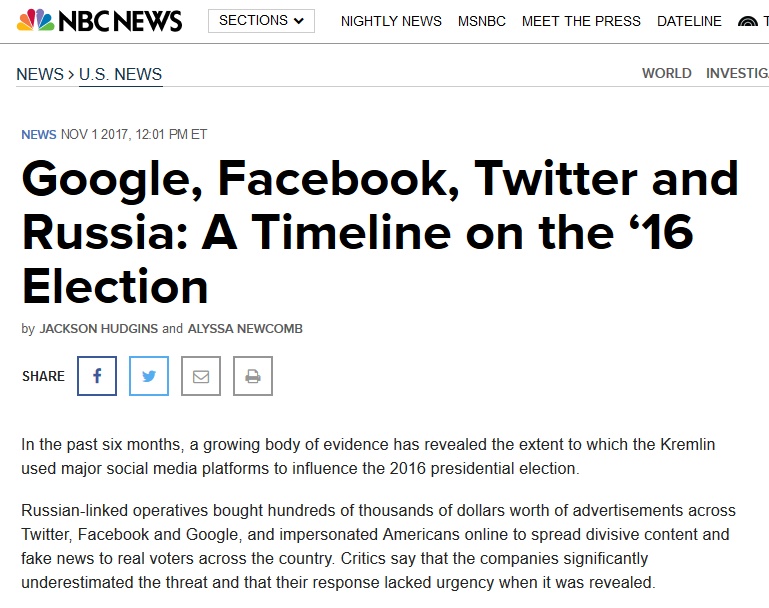Share article on Facebook
The height and width of the screenshot is (608, 769).
(97, 376)
